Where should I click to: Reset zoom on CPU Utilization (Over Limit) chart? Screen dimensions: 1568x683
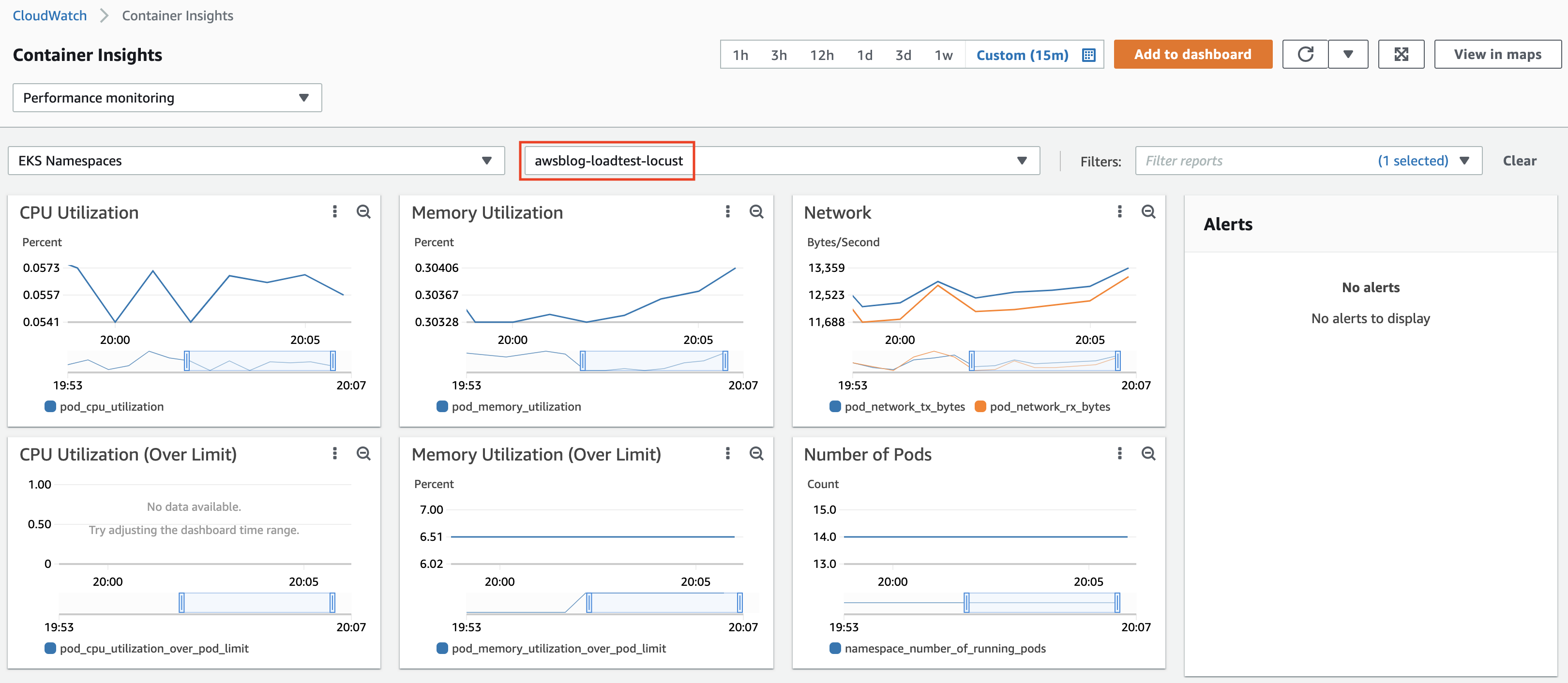tap(363, 454)
